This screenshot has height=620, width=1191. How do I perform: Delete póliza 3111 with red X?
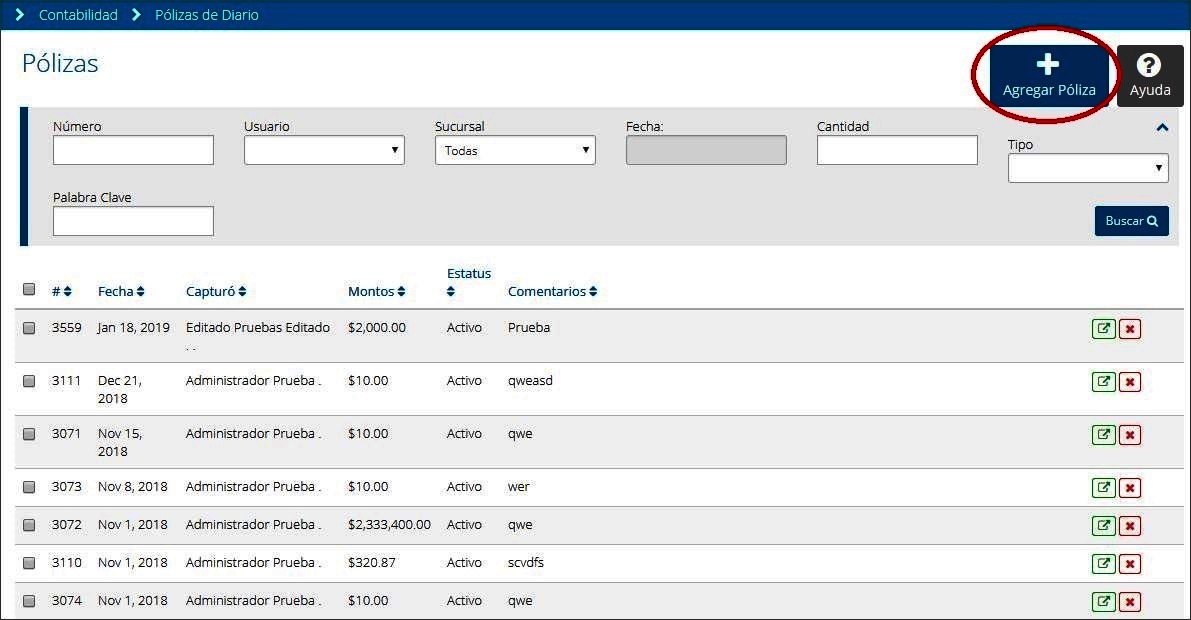[x=1129, y=381]
